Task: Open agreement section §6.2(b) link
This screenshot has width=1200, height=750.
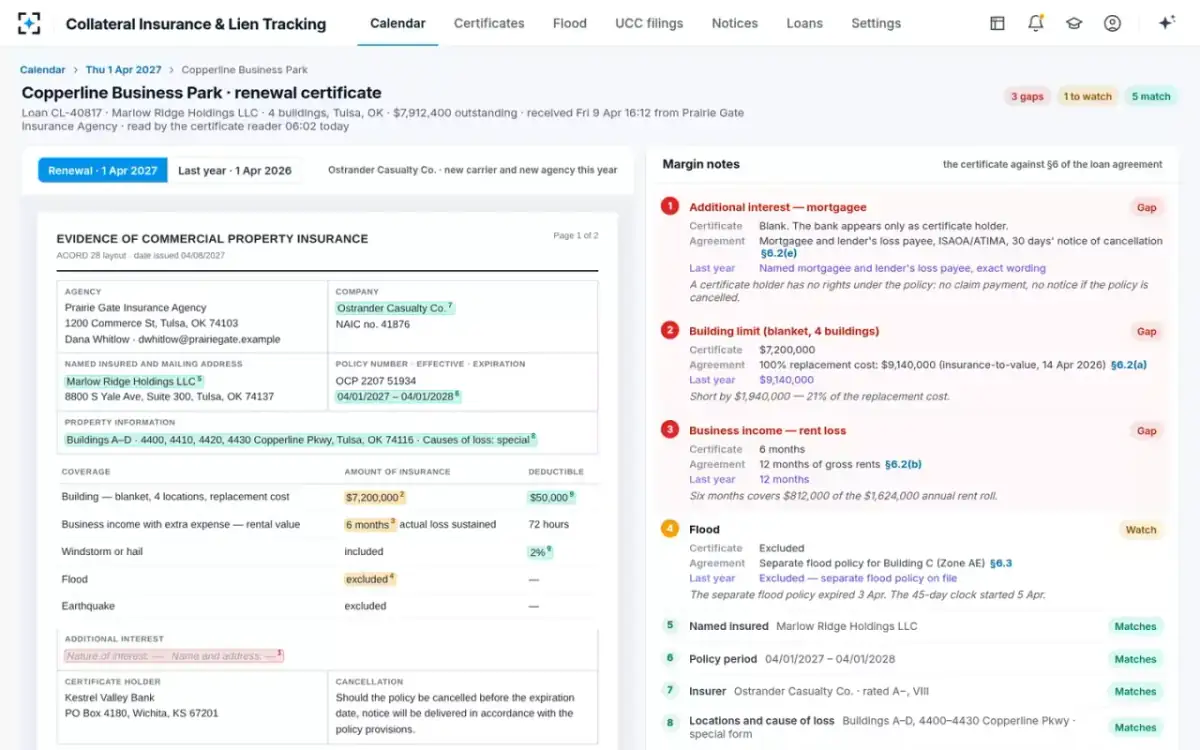Action: 903,464
